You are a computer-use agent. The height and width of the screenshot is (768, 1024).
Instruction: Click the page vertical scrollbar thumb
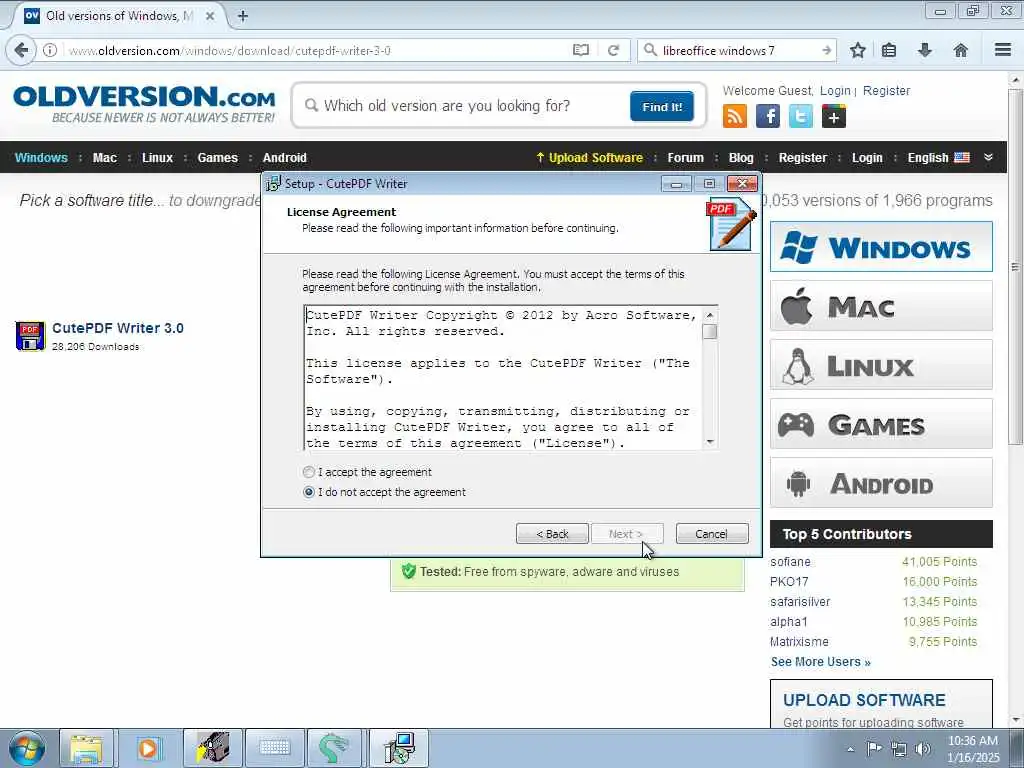(1016, 266)
